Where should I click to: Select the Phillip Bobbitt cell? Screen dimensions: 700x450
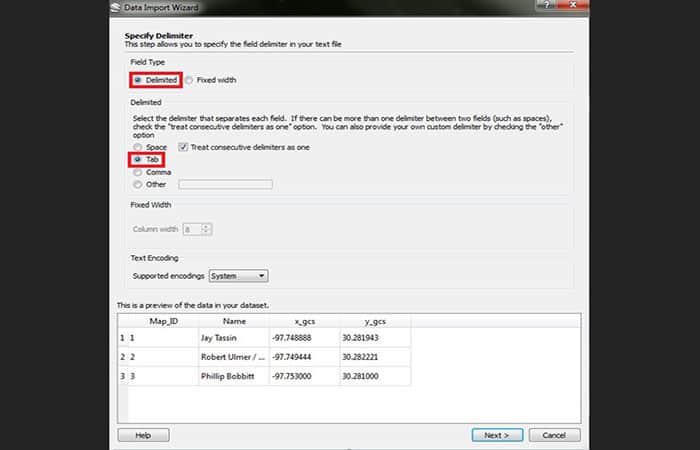(x=234, y=376)
